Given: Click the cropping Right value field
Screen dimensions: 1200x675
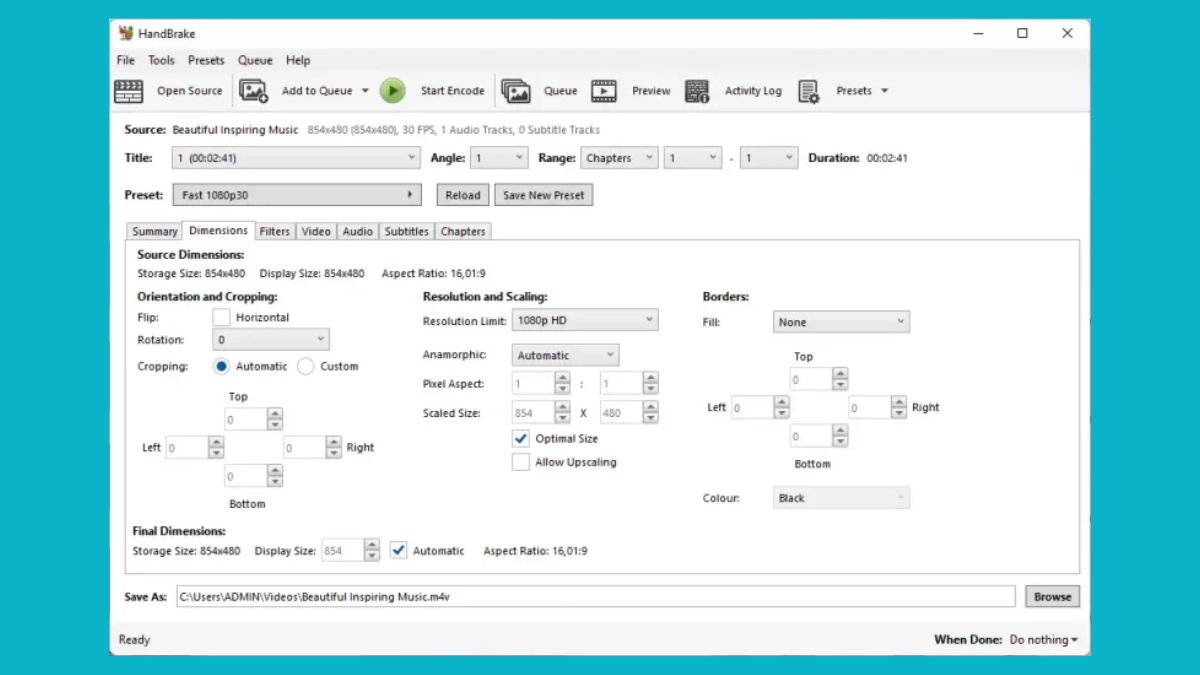Looking at the screenshot, I should click(305, 448).
